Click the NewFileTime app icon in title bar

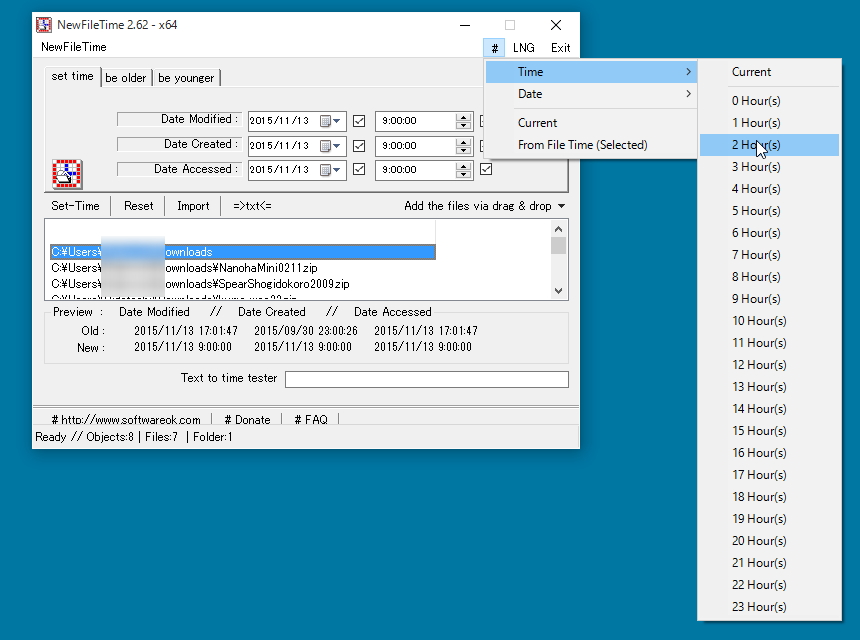(43, 25)
